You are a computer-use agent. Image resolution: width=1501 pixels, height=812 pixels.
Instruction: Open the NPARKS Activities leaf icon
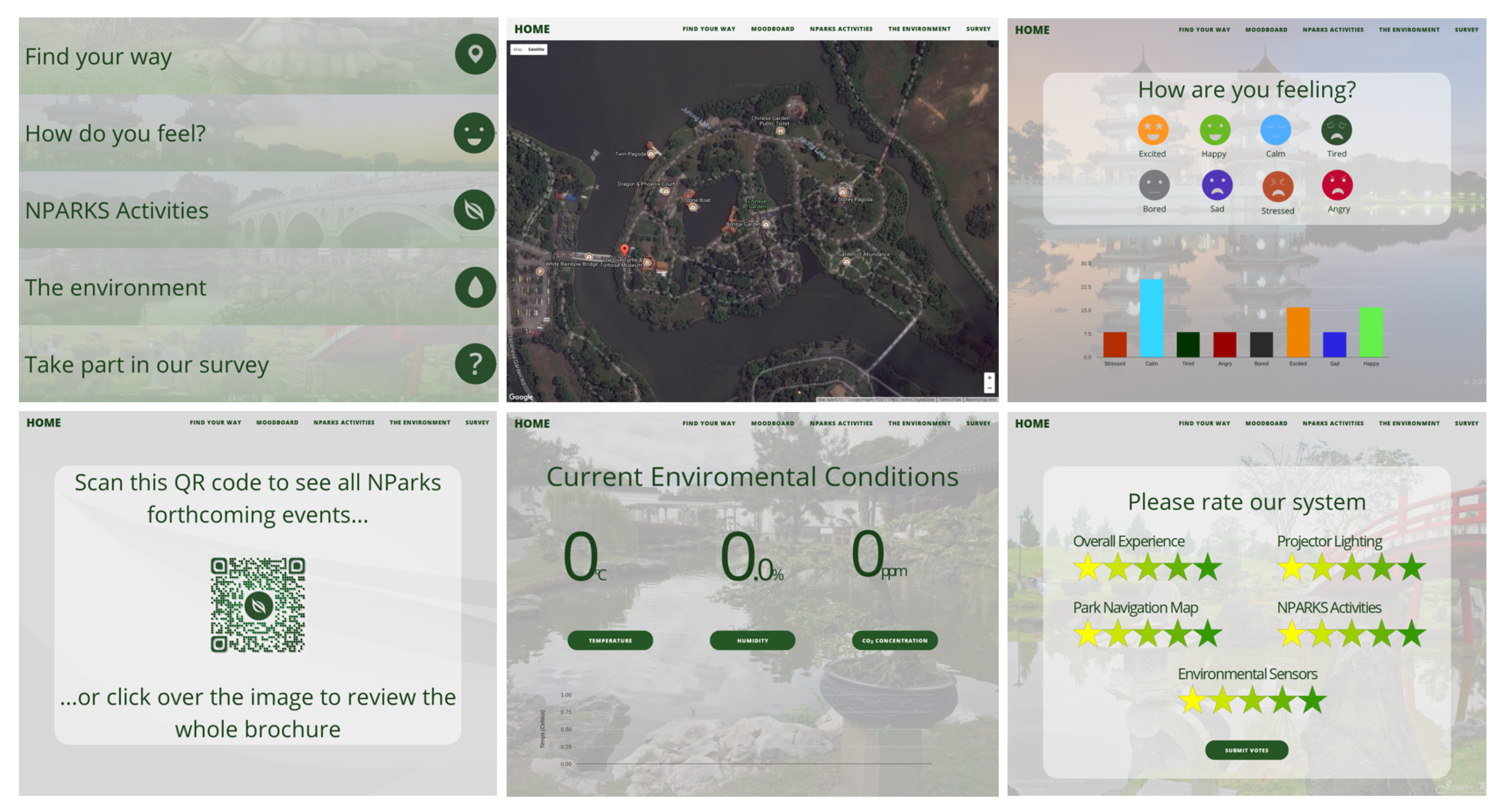click(474, 210)
